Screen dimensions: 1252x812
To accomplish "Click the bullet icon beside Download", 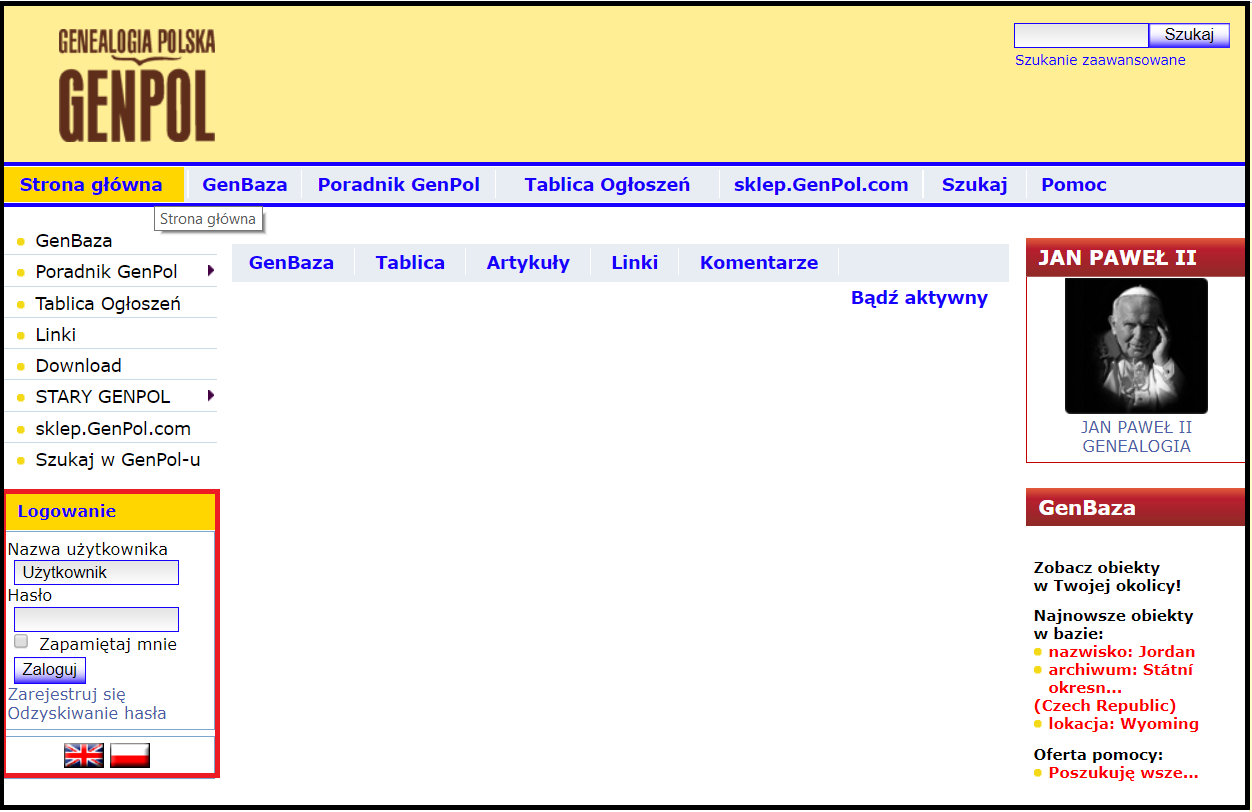I will (x=22, y=365).
